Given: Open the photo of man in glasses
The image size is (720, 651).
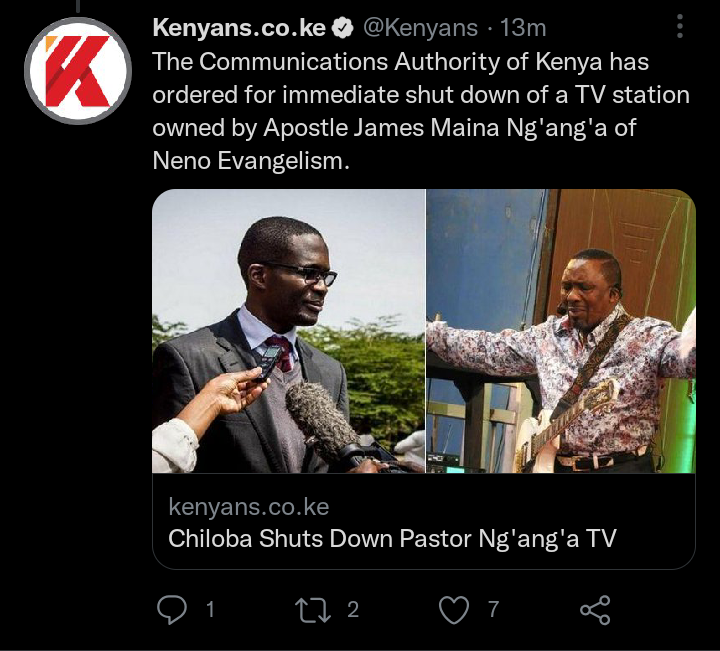Looking at the screenshot, I should [288, 331].
